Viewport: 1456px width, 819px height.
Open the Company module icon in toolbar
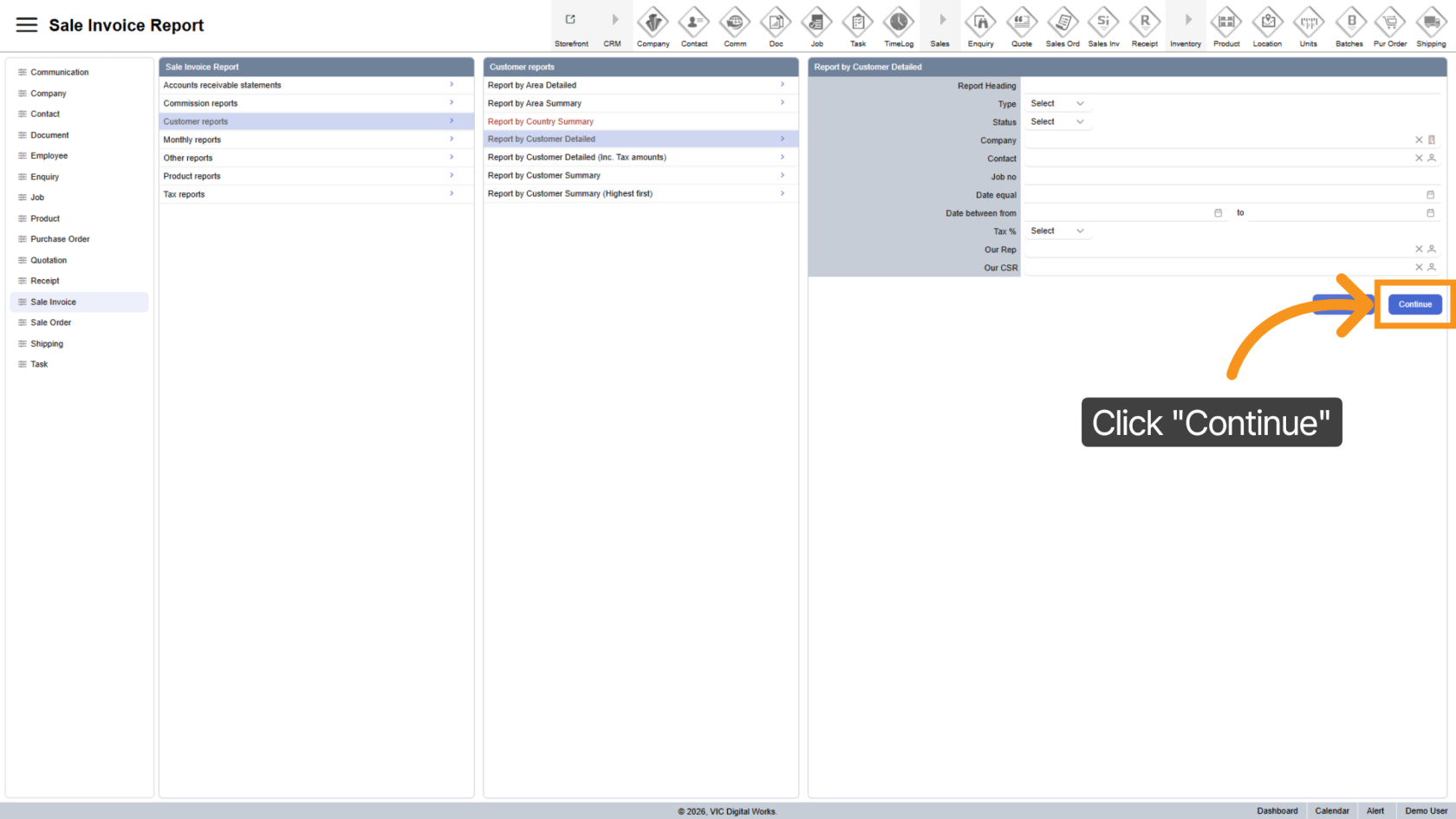point(653,22)
